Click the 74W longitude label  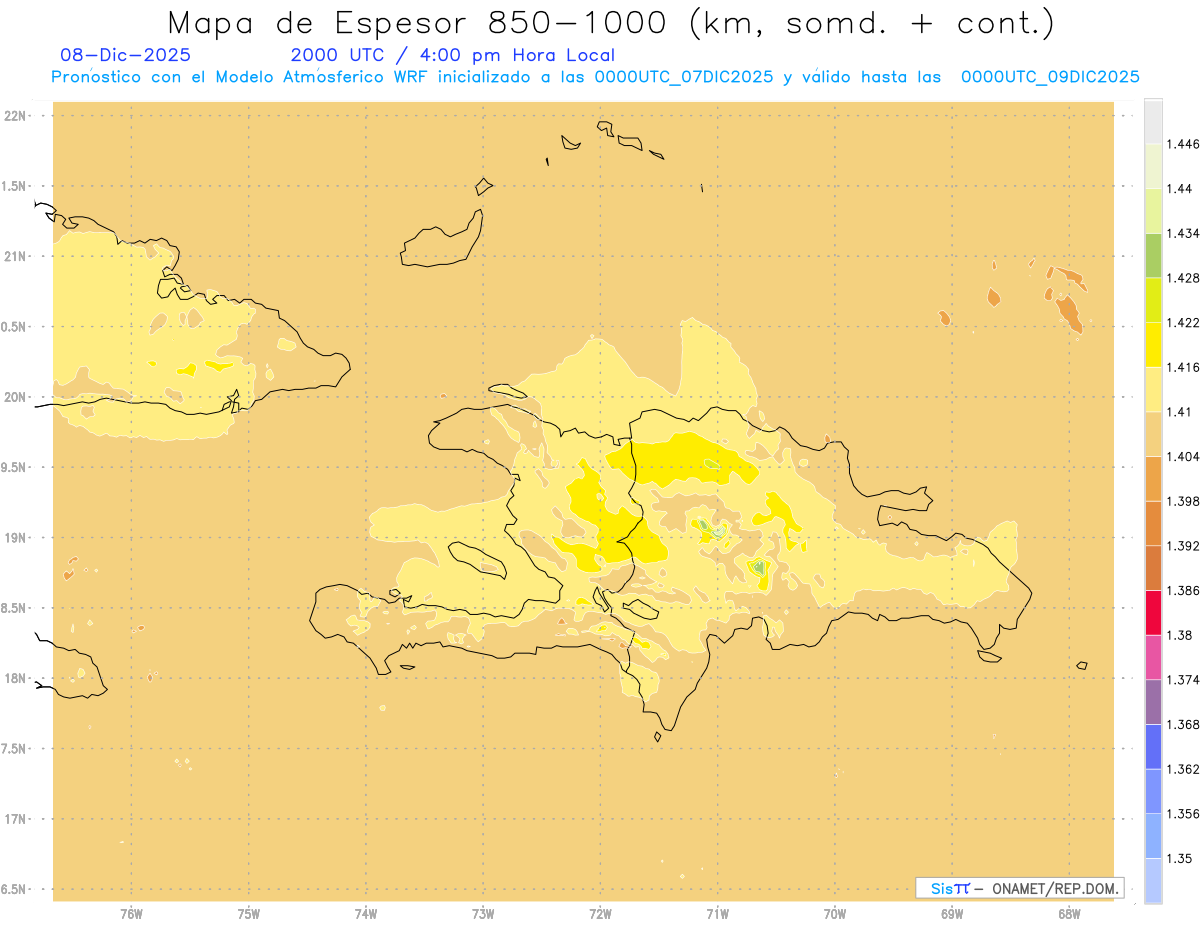tap(366, 914)
